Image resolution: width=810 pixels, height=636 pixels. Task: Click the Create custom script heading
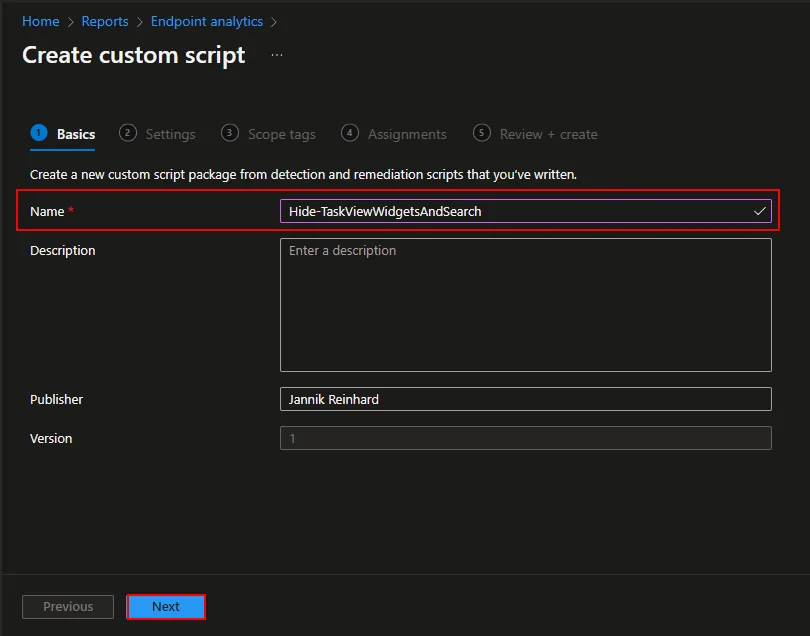point(133,55)
